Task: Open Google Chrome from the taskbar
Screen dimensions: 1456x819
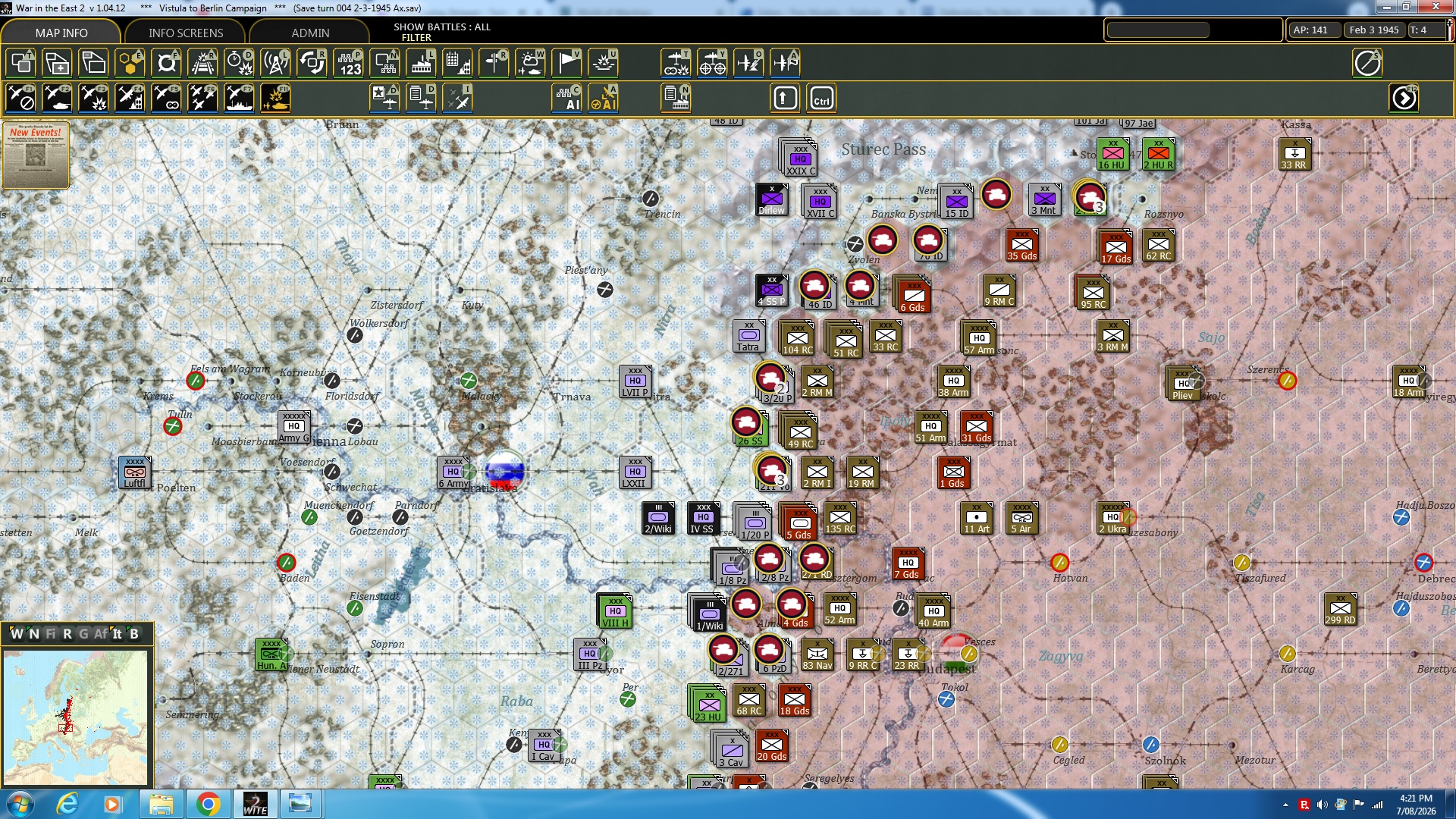Action: [x=208, y=804]
